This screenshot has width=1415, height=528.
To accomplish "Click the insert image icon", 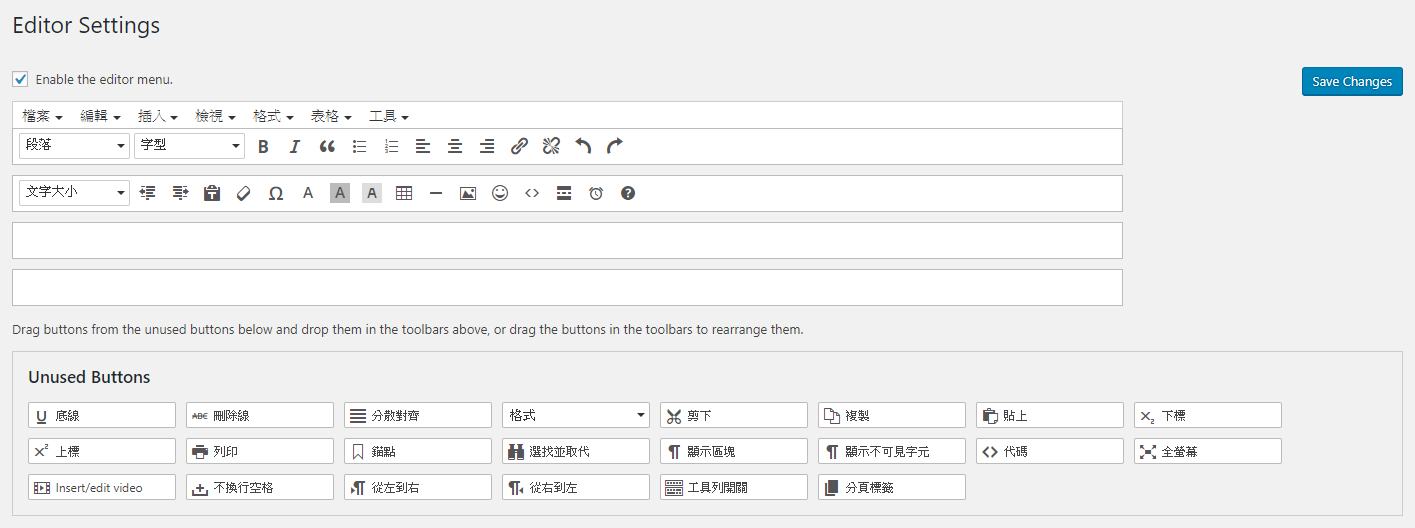I will coord(468,193).
